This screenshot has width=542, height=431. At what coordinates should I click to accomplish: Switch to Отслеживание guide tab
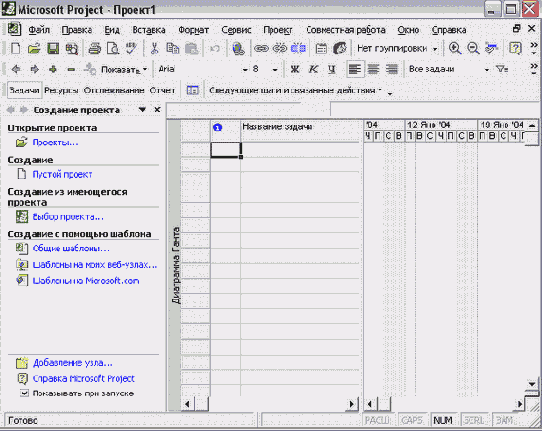114,90
